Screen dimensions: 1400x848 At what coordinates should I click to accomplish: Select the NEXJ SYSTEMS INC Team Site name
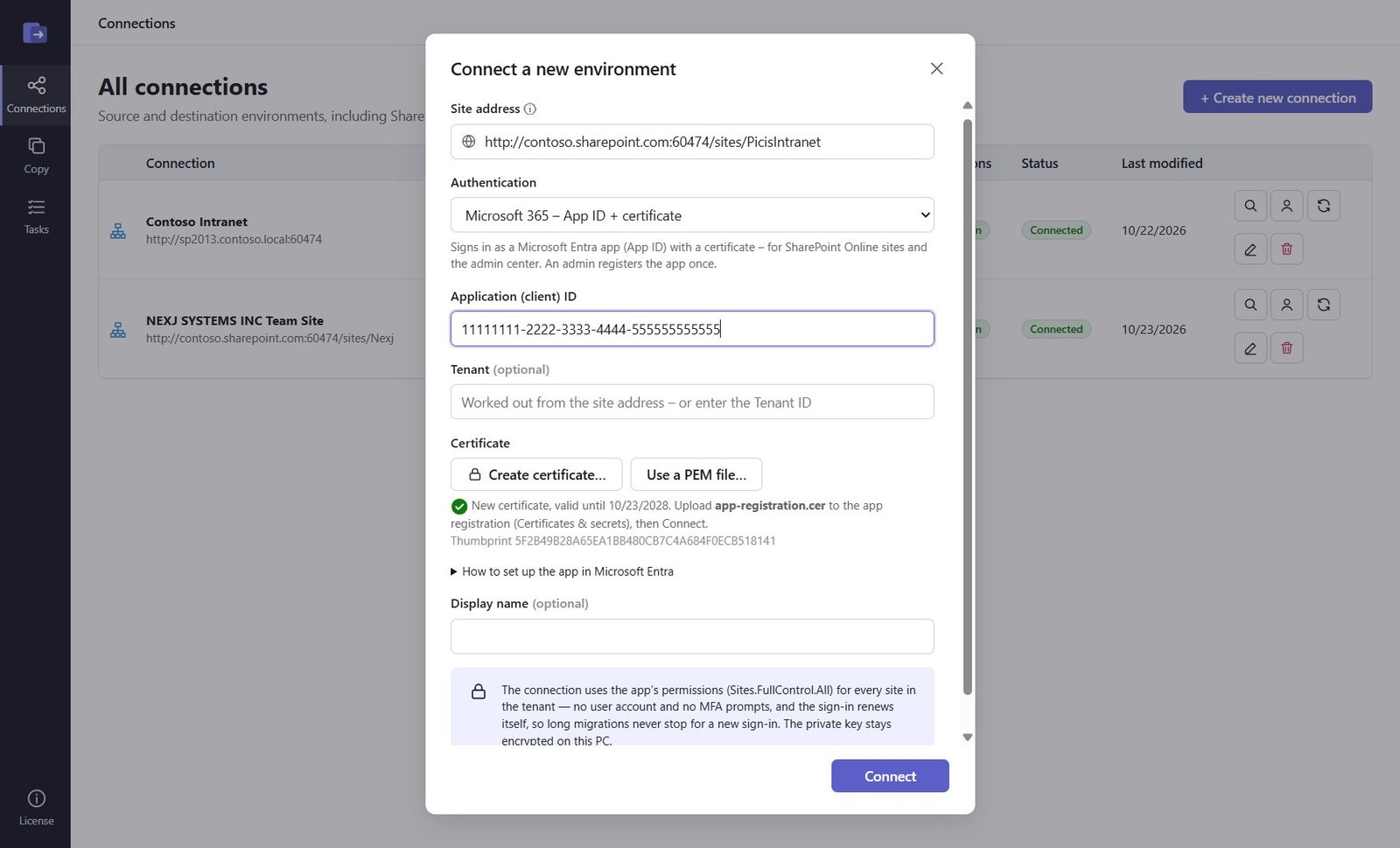point(234,321)
